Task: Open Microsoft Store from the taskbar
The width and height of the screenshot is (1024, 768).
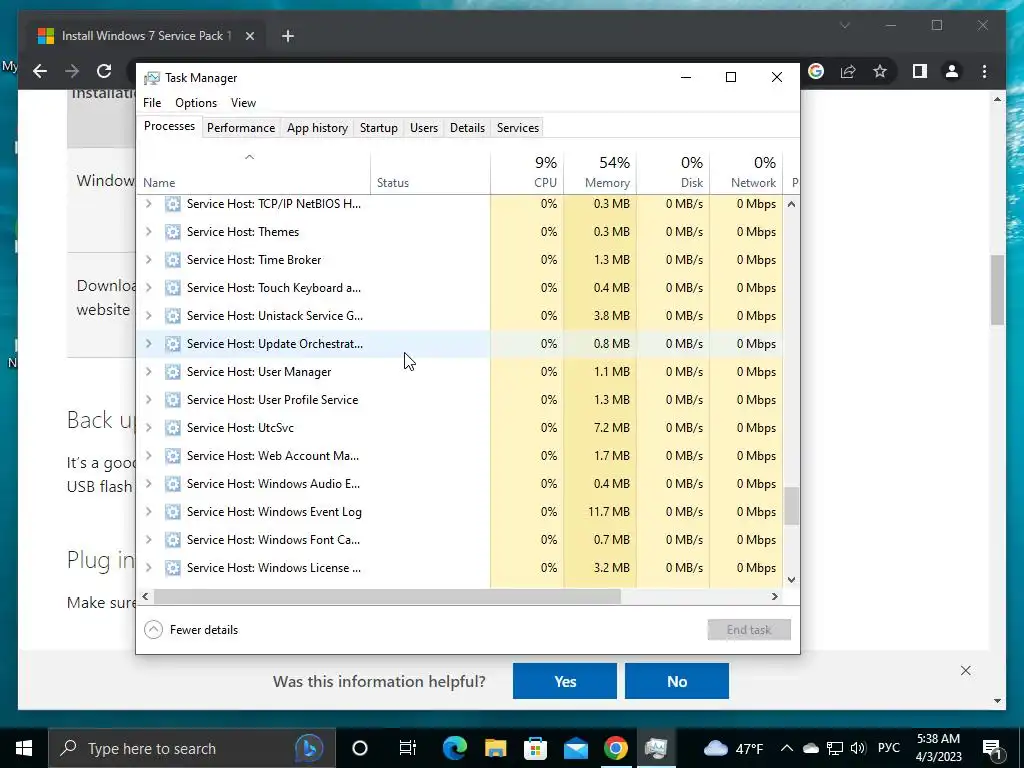Action: [535, 748]
